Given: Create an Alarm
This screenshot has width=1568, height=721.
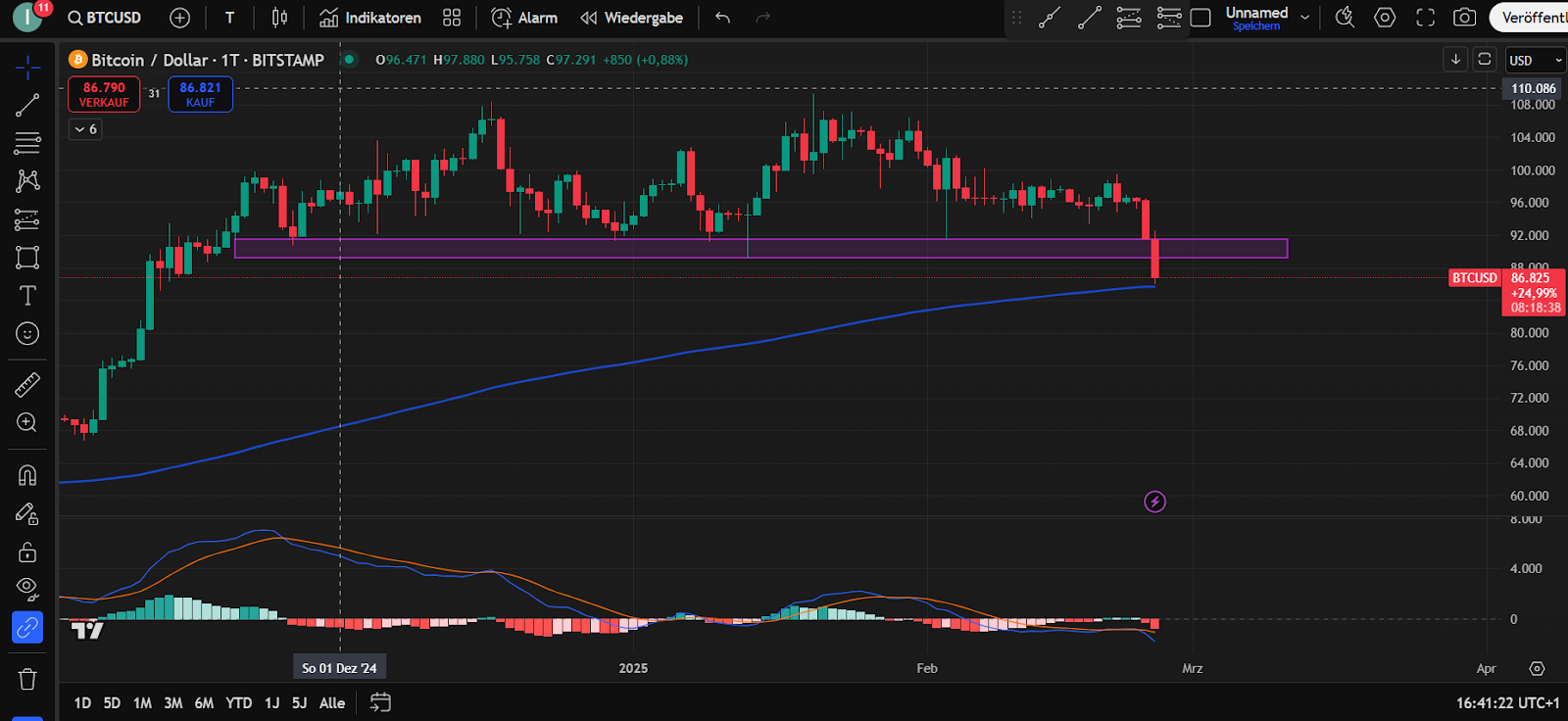Looking at the screenshot, I should coord(524,18).
